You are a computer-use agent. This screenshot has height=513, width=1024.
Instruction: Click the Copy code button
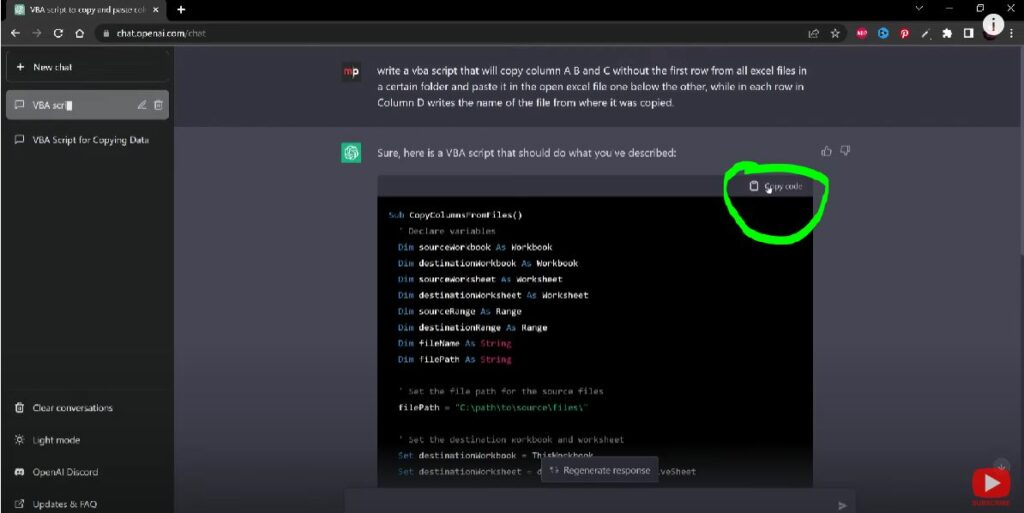[776, 187]
